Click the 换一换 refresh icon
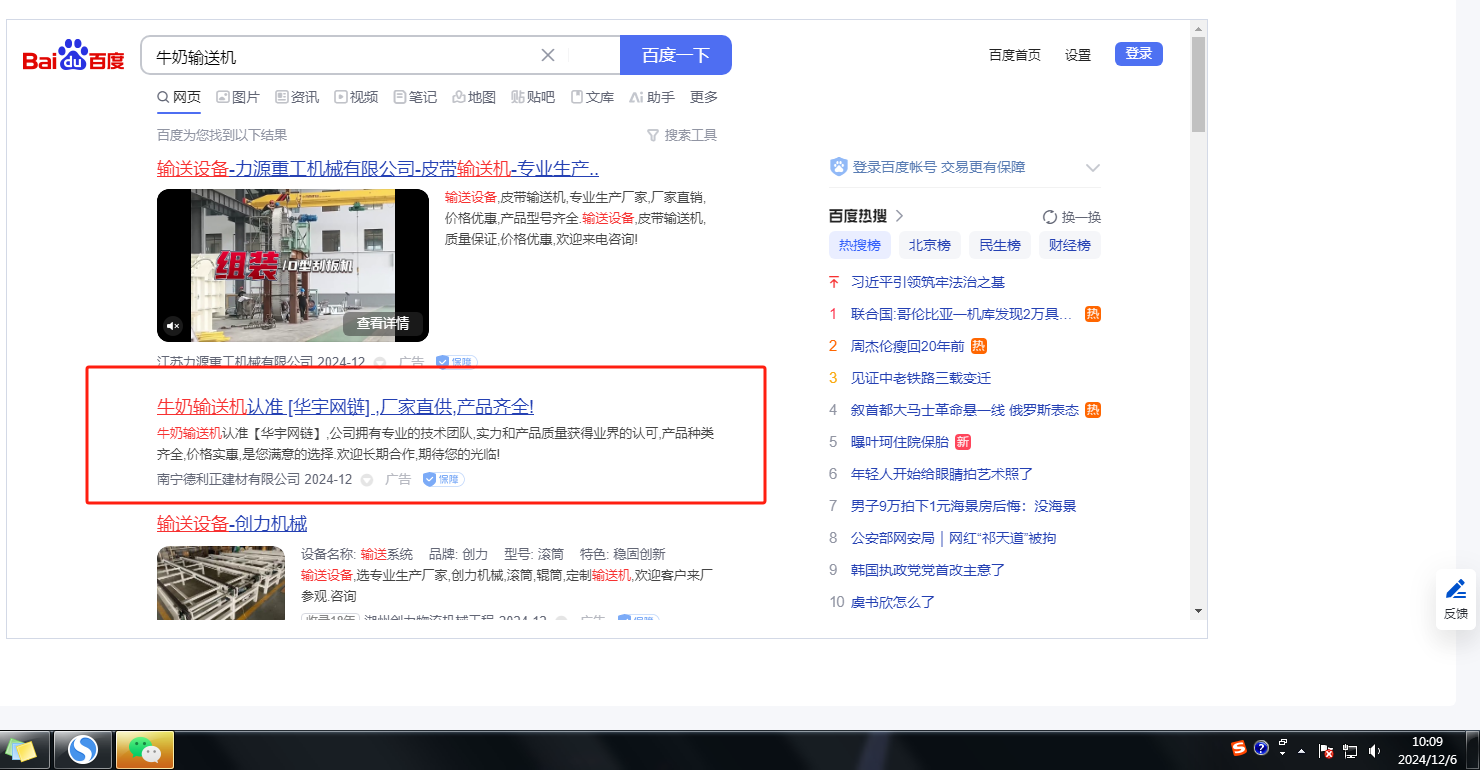The image size is (1480, 770). point(1050,217)
